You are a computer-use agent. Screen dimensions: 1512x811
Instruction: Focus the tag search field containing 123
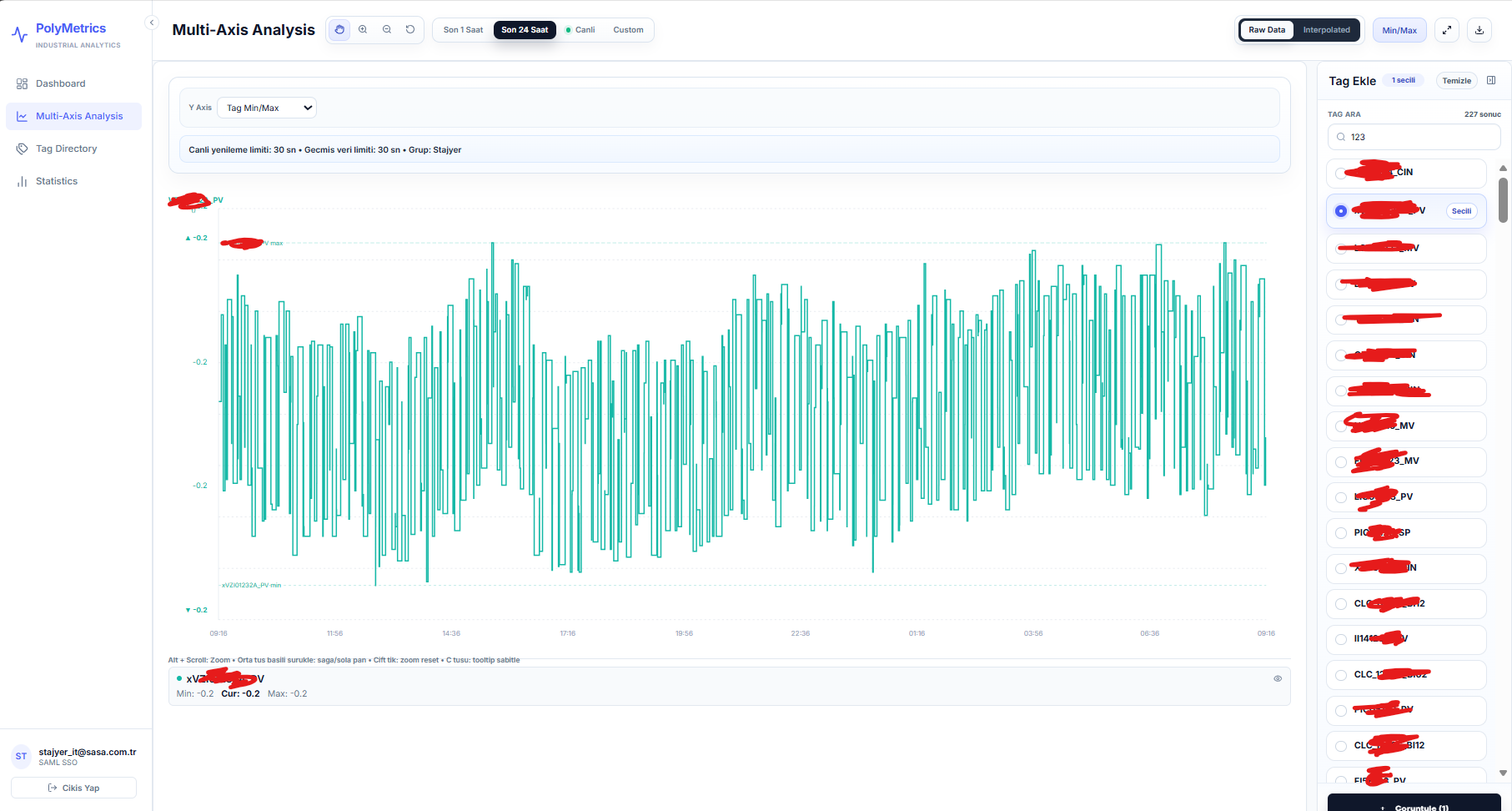tap(1414, 137)
